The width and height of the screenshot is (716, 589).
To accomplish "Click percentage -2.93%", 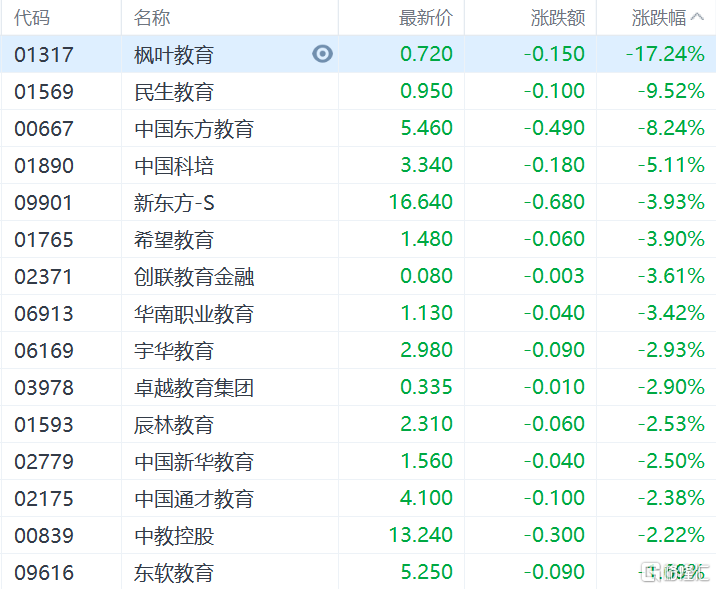I will coord(671,350).
